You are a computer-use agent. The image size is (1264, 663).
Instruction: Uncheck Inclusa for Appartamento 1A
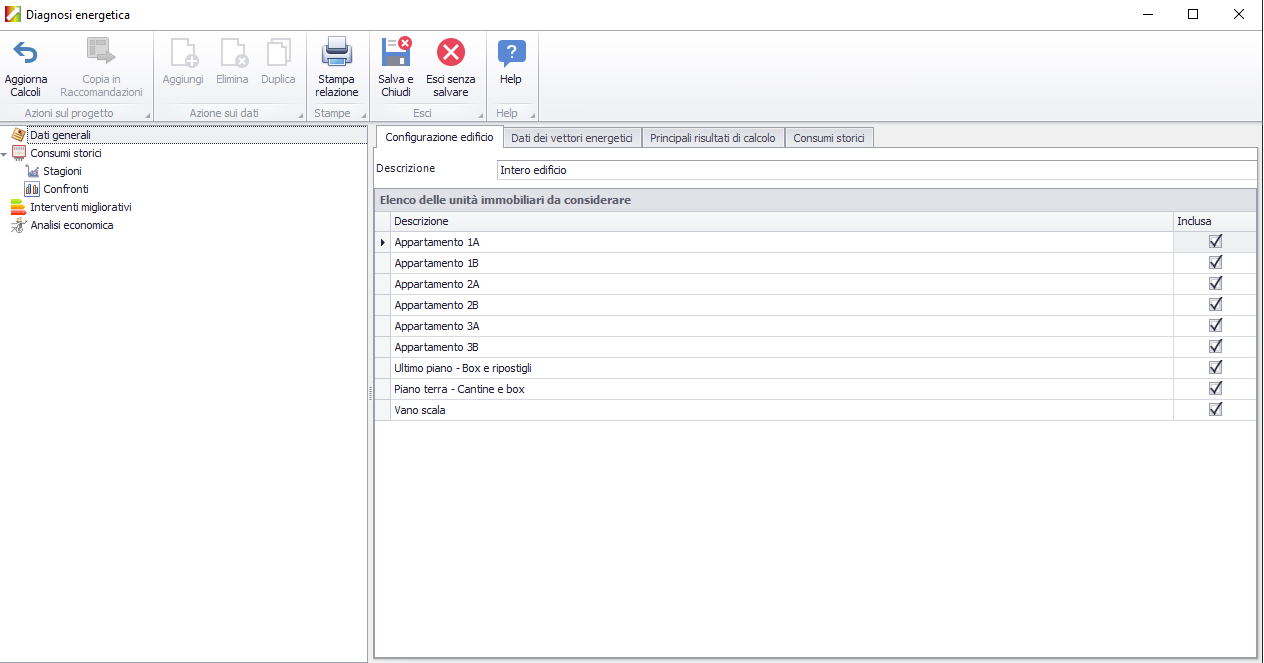click(x=1215, y=242)
